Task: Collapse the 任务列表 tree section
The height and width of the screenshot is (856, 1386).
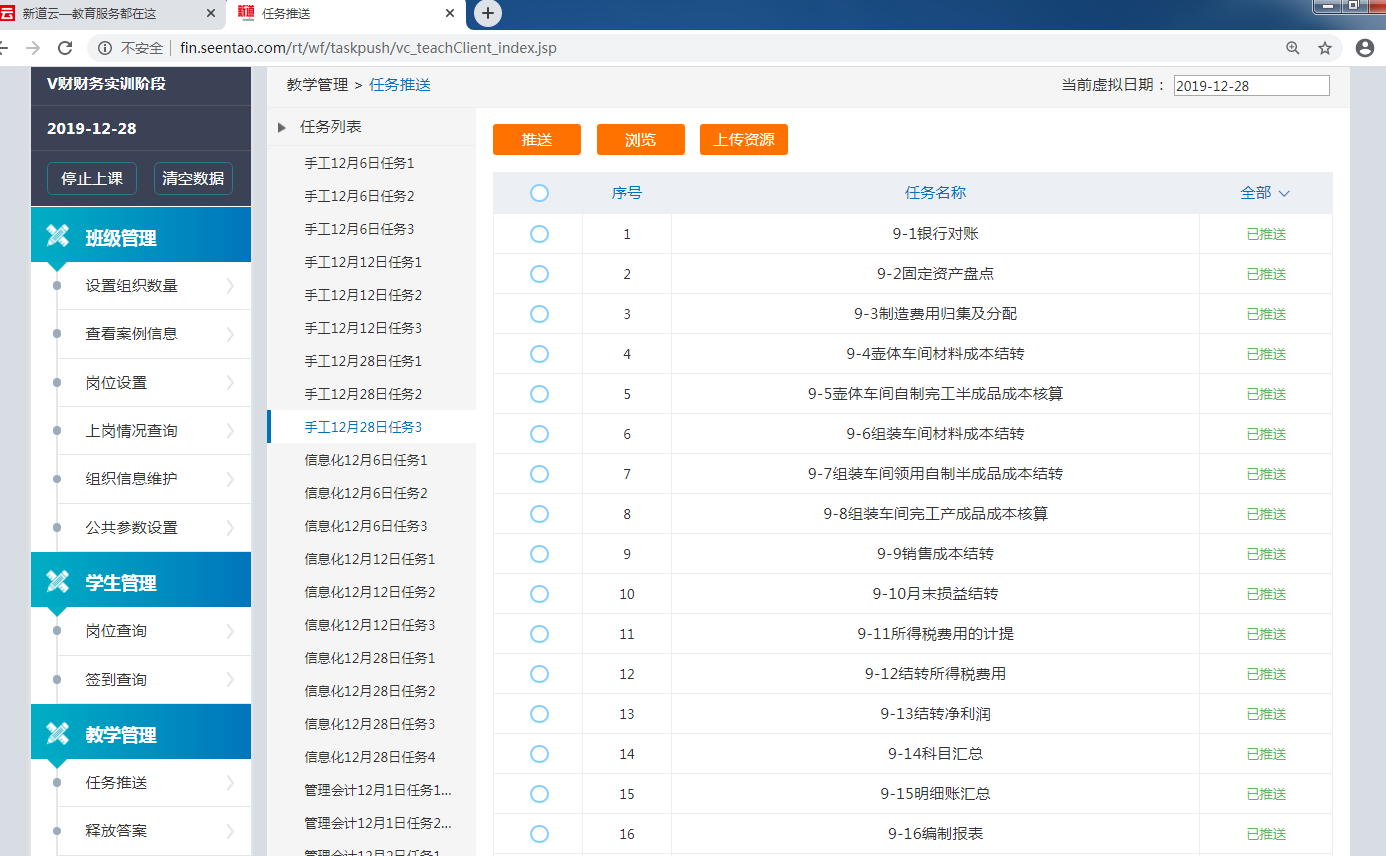Action: (281, 127)
